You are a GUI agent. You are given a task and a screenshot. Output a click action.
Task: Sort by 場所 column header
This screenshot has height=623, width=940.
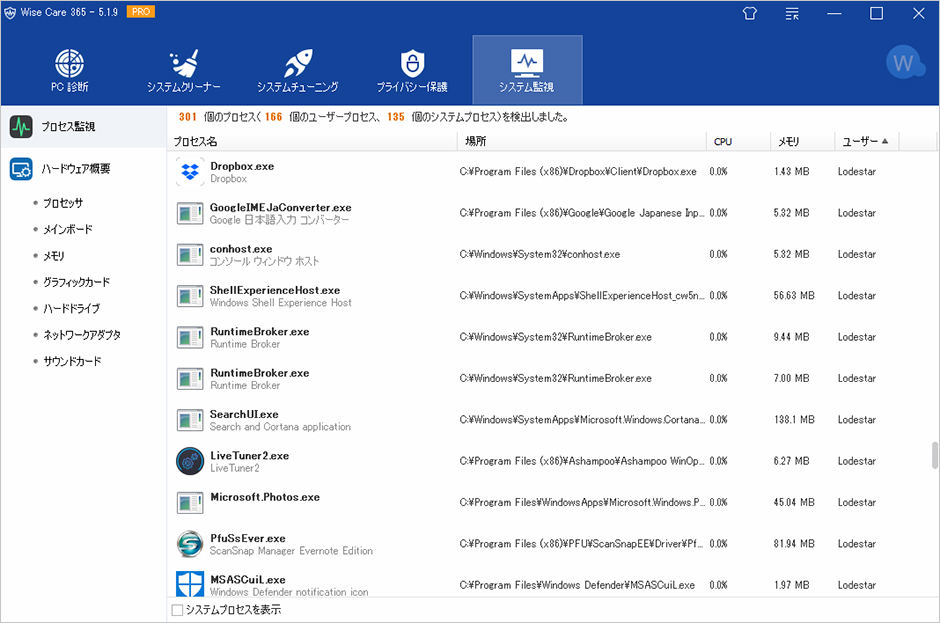582,142
